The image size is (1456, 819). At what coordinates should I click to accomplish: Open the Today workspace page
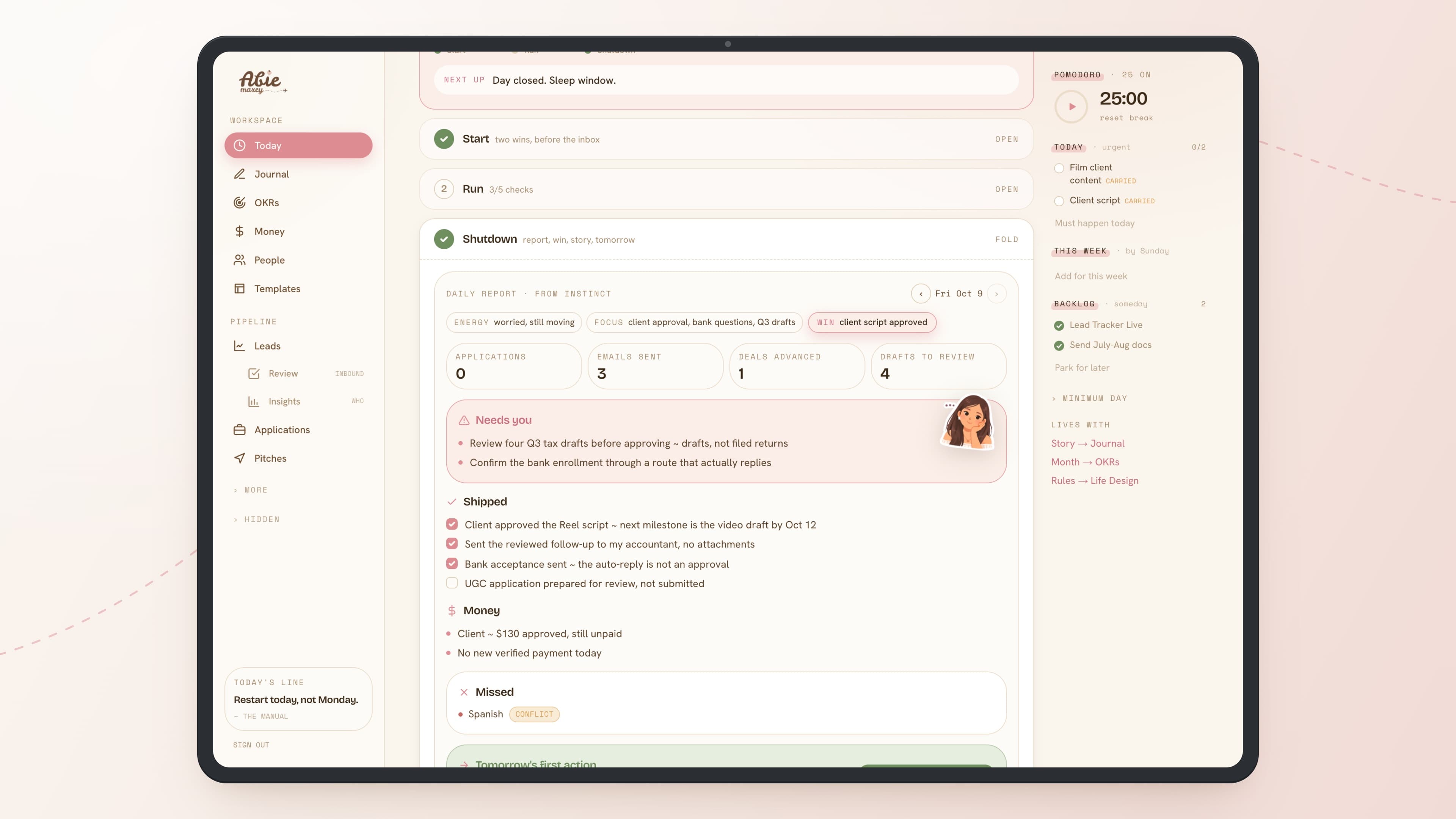pos(298,145)
